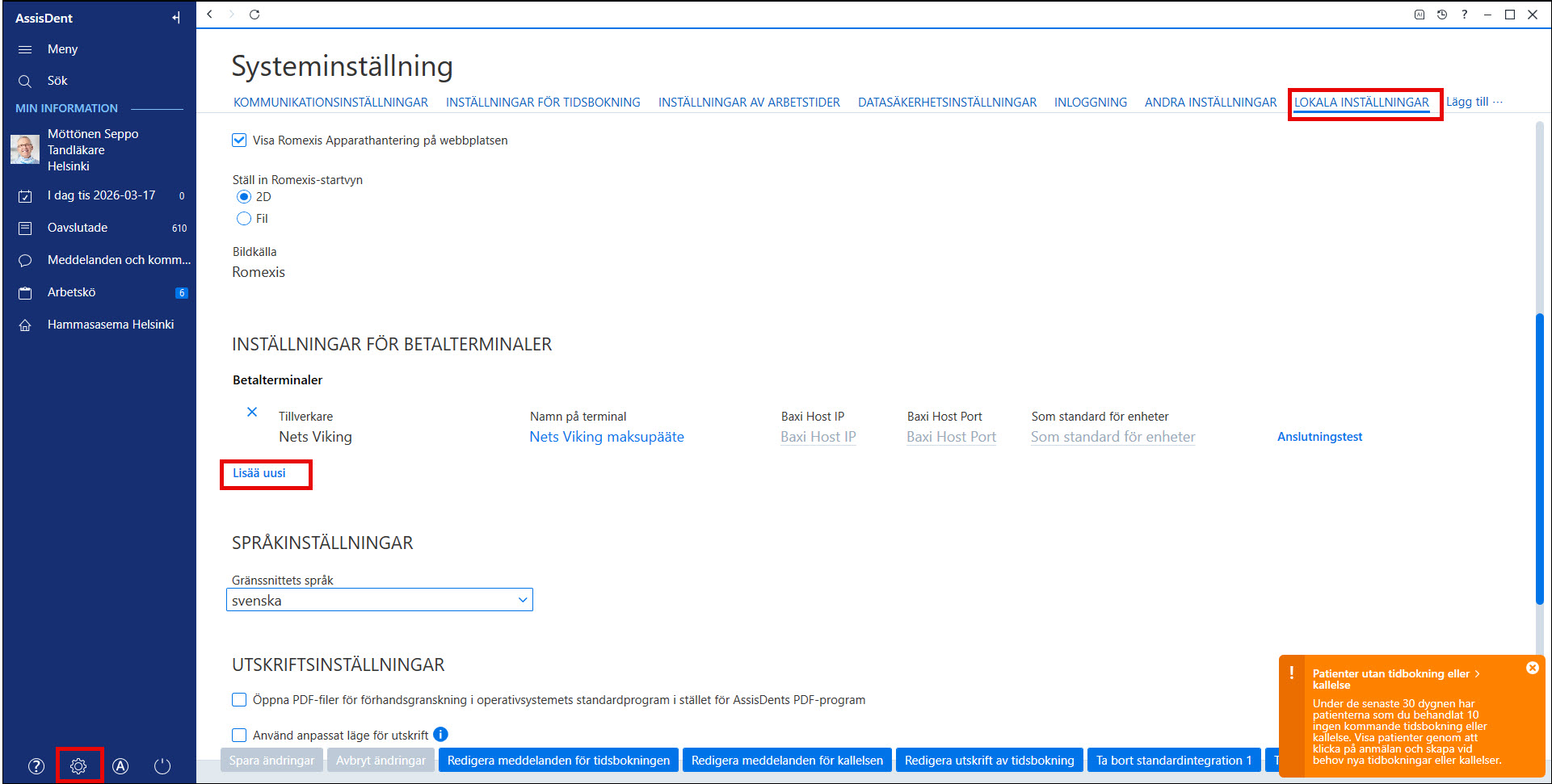1552x784 pixels.
Task: Click the vertical scrollbar on the right
Action: 1540,459
